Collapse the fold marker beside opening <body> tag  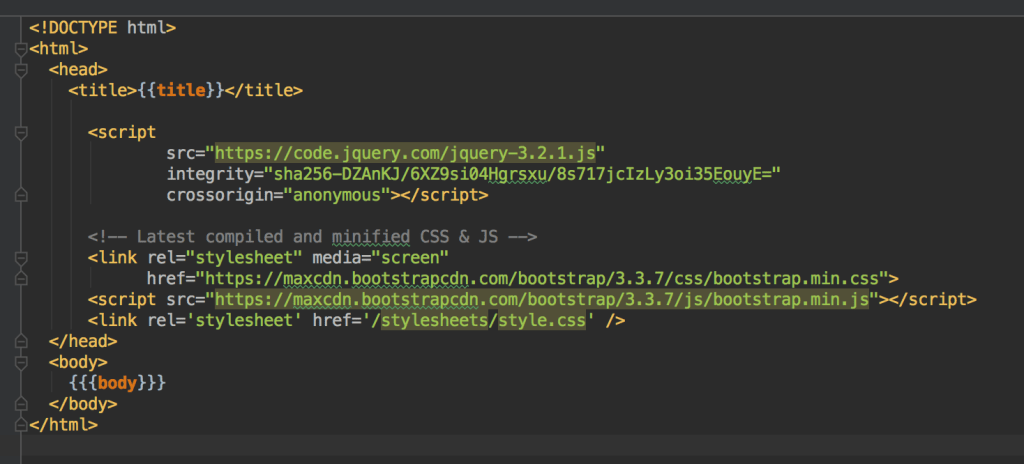[x=21, y=362]
